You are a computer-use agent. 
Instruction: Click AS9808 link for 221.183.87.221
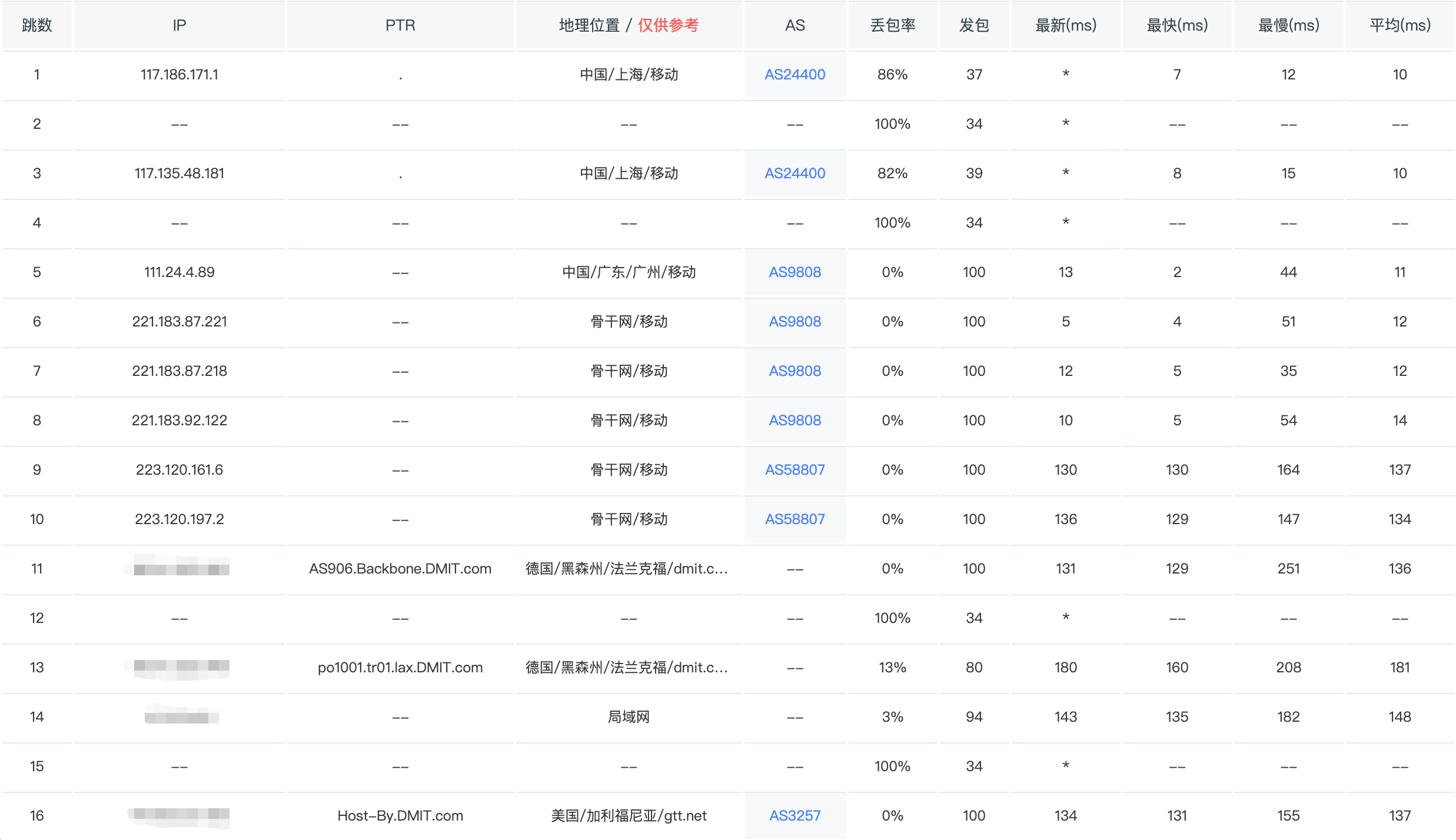(795, 322)
